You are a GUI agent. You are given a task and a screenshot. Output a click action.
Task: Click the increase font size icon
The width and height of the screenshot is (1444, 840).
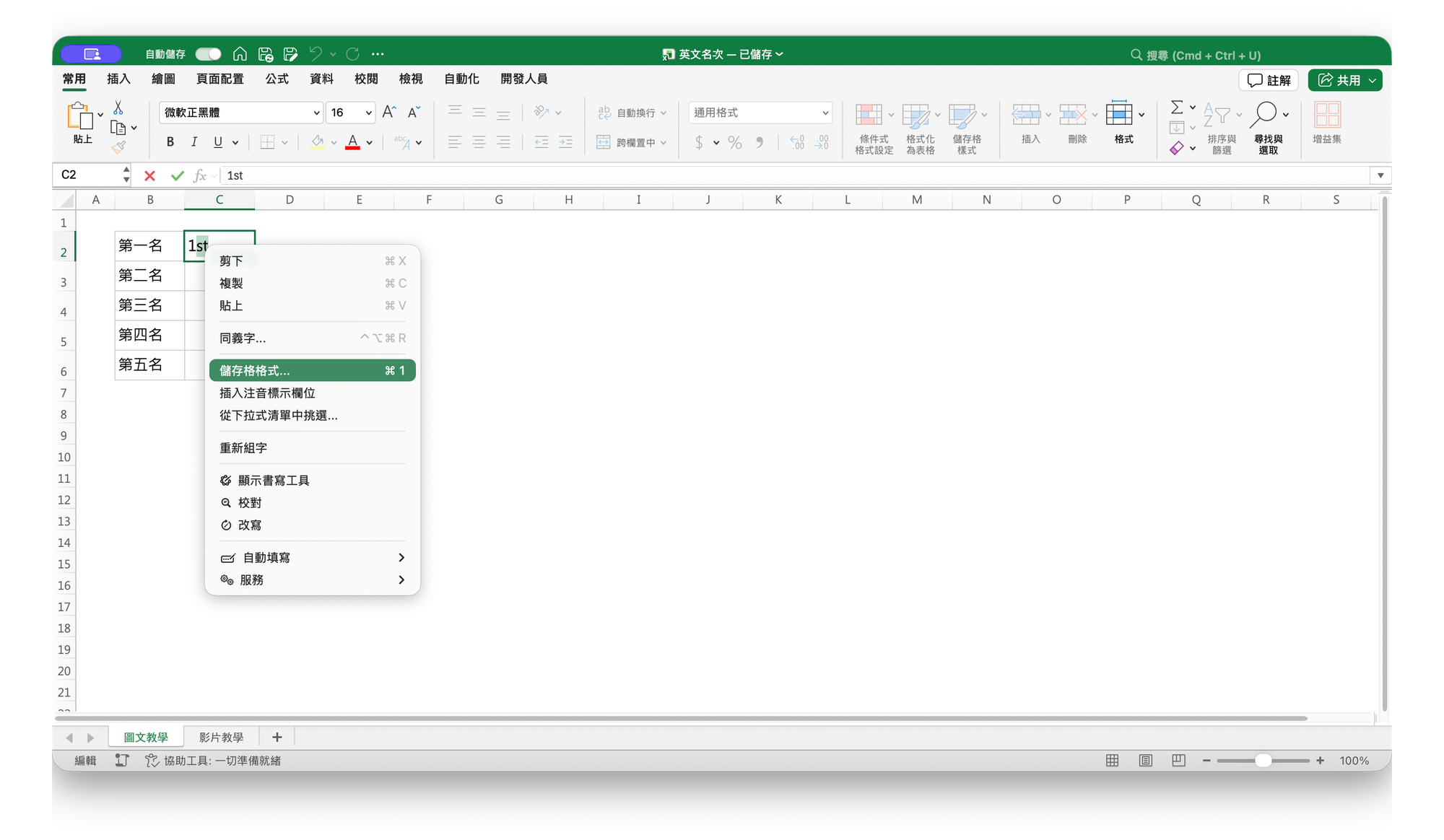click(x=388, y=113)
